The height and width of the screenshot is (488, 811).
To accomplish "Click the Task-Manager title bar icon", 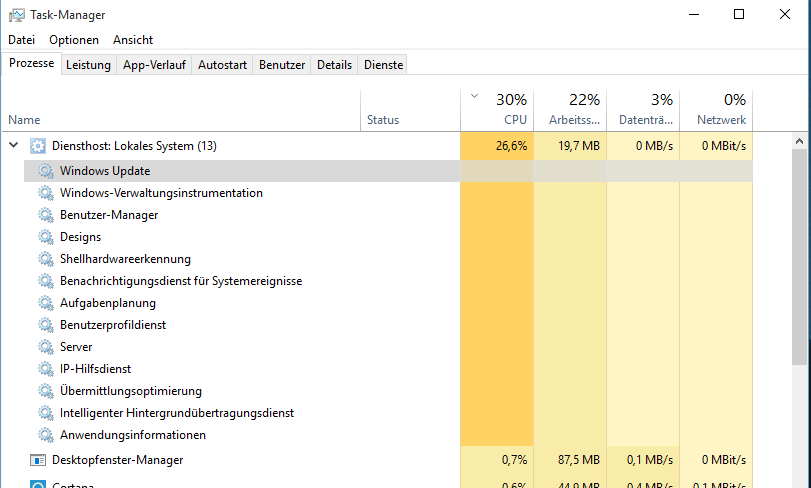I will point(16,15).
